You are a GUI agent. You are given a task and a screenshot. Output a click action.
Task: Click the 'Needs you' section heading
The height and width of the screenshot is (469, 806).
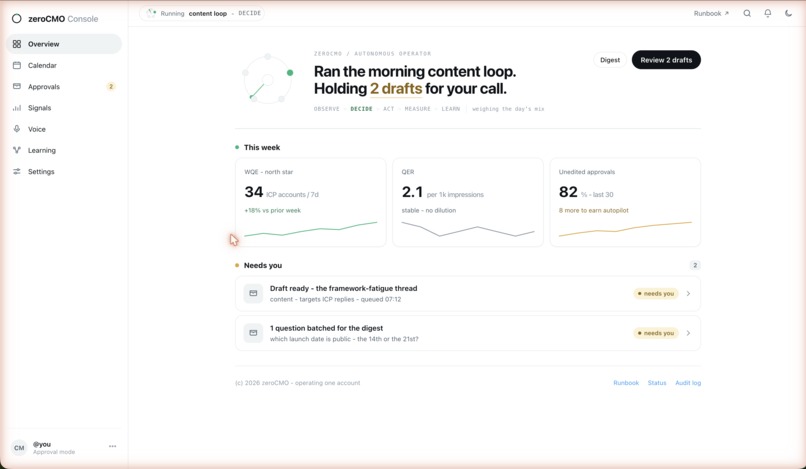(x=263, y=265)
